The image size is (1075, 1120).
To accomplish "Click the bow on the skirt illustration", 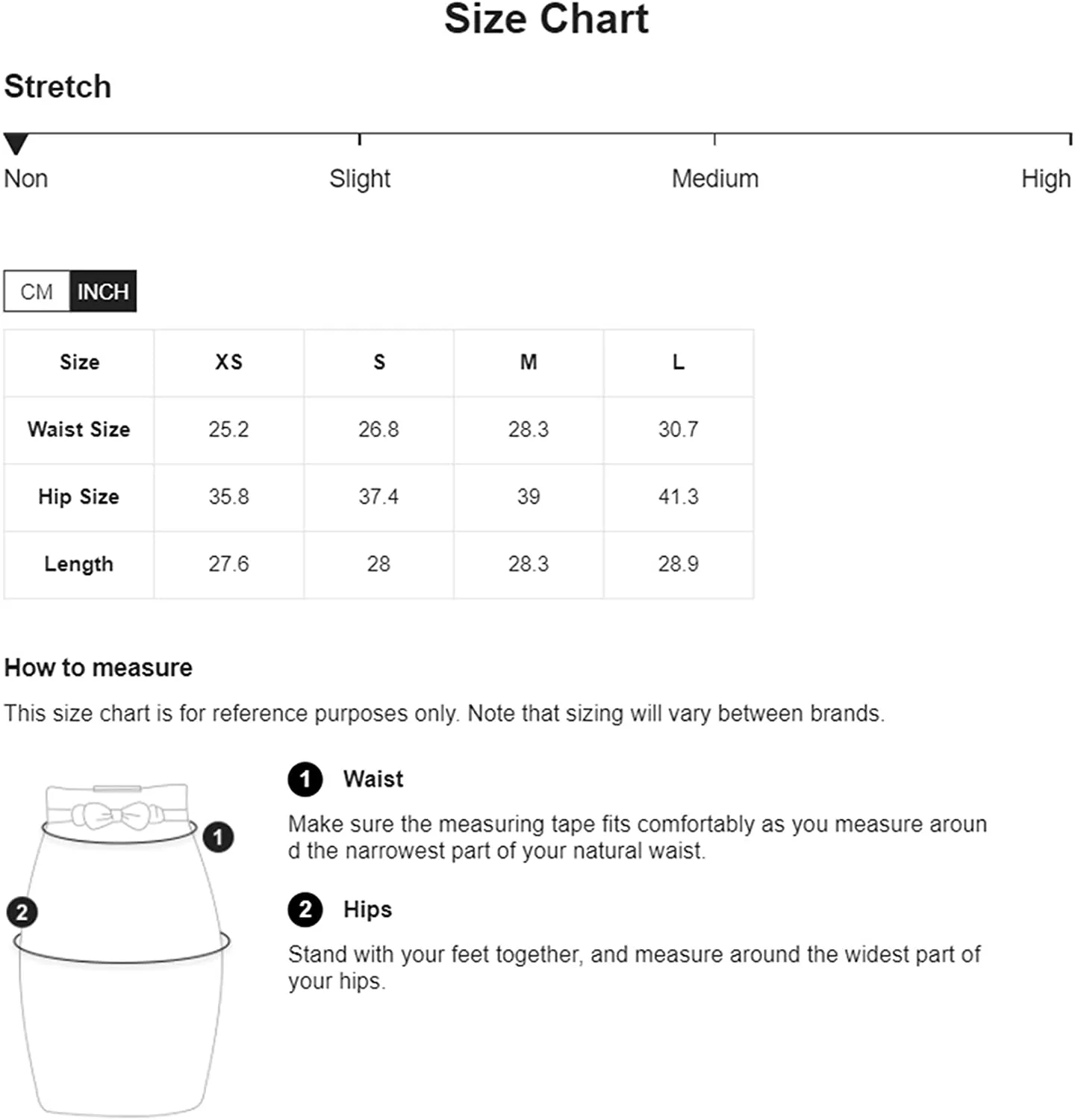I will pyautogui.click(x=117, y=815).
